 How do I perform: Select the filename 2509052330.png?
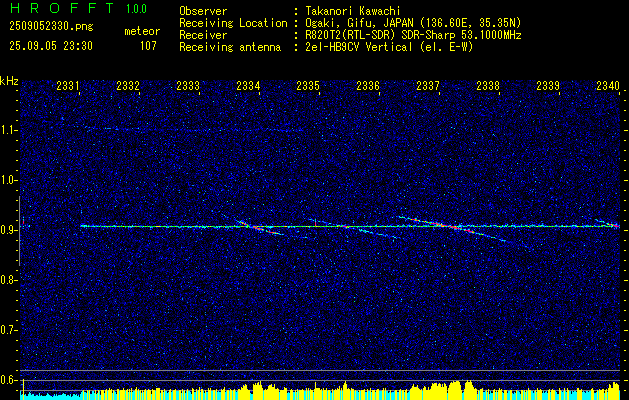coord(51,27)
